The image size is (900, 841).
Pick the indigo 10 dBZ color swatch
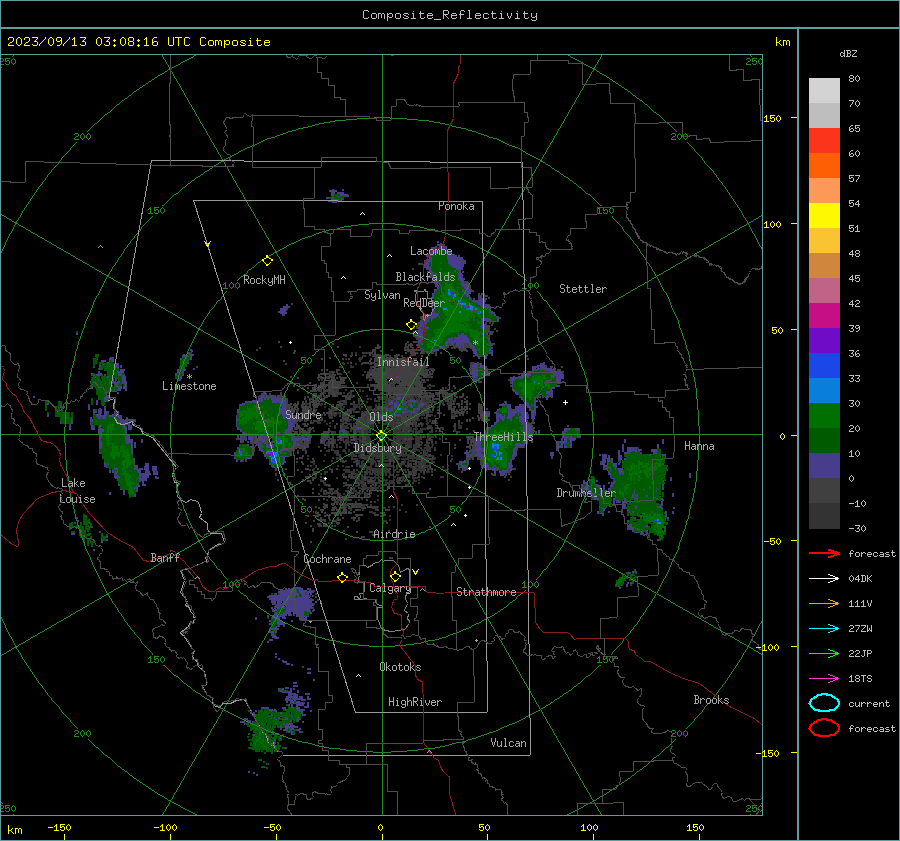click(824, 466)
